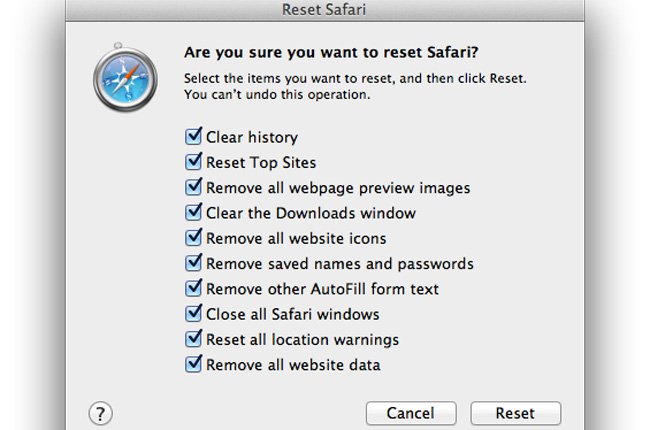Toggle the Close all Safari windows checkbox
650x430 pixels.
[x=194, y=315]
